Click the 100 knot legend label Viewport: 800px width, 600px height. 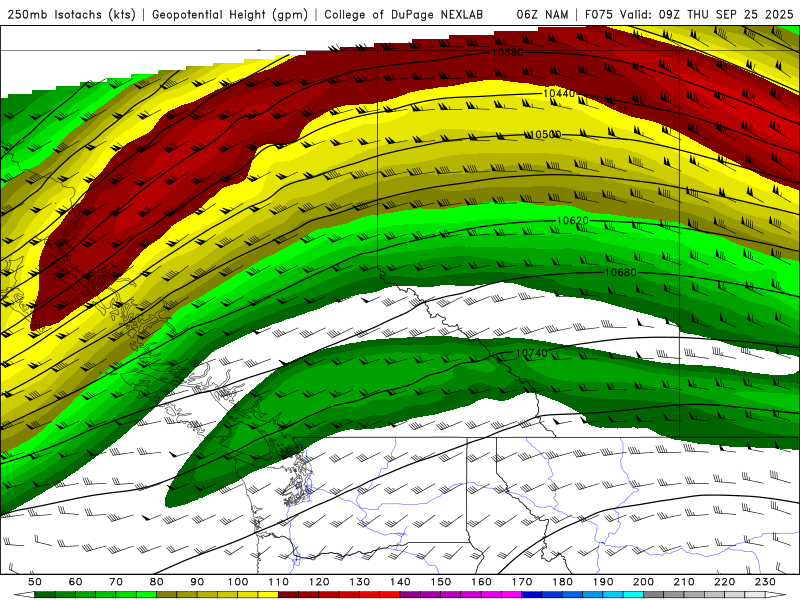click(x=238, y=582)
